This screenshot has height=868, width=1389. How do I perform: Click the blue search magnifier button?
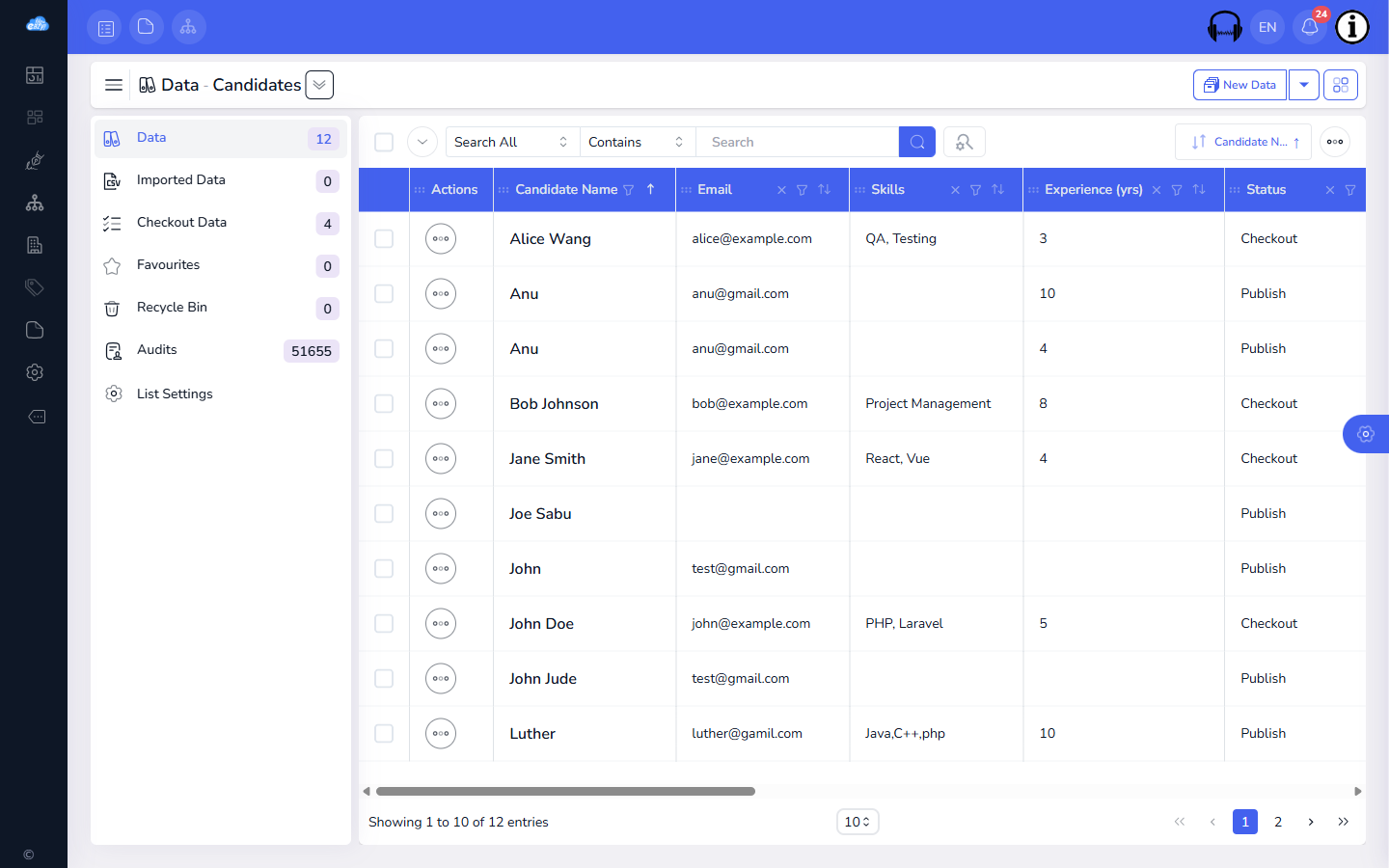[917, 142]
